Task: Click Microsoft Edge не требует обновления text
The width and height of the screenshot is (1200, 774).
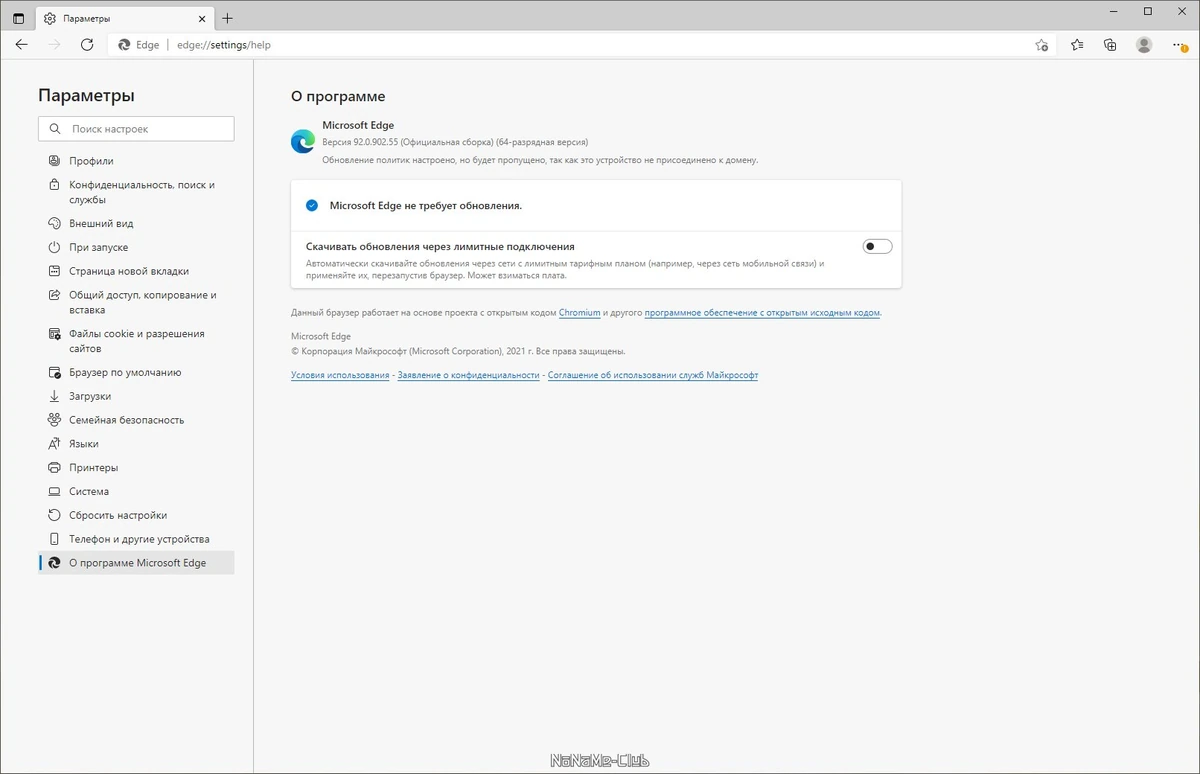Action: (x=426, y=205)
